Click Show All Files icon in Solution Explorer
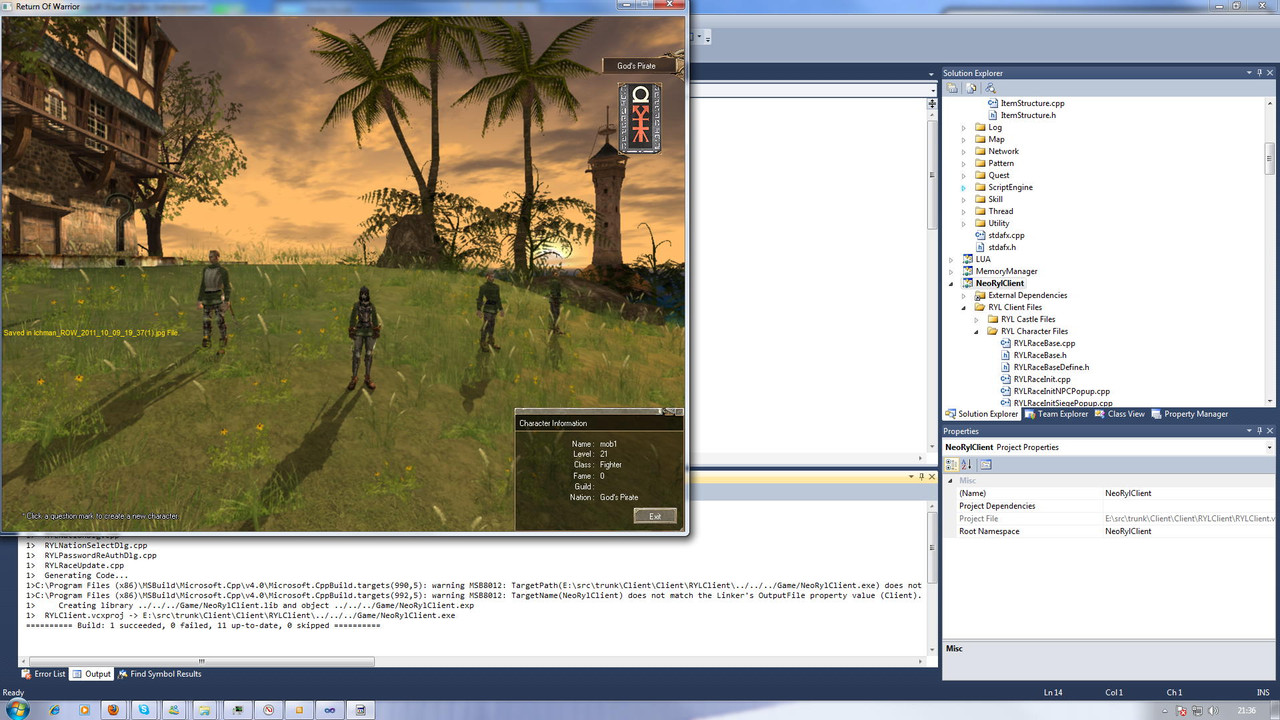This screenshot has width=1280, height=720. (x=971, y=88)
